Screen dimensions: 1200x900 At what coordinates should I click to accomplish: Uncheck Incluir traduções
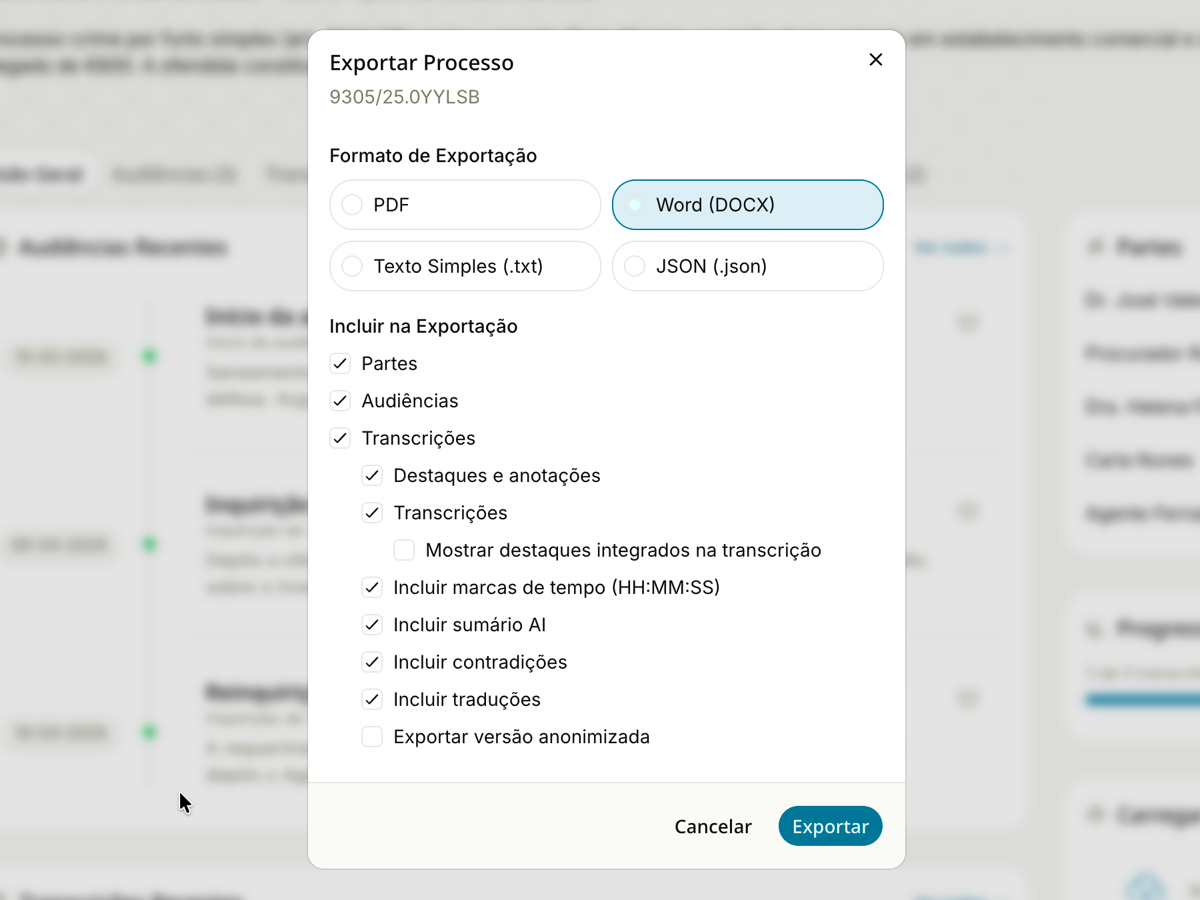[372, 699]
